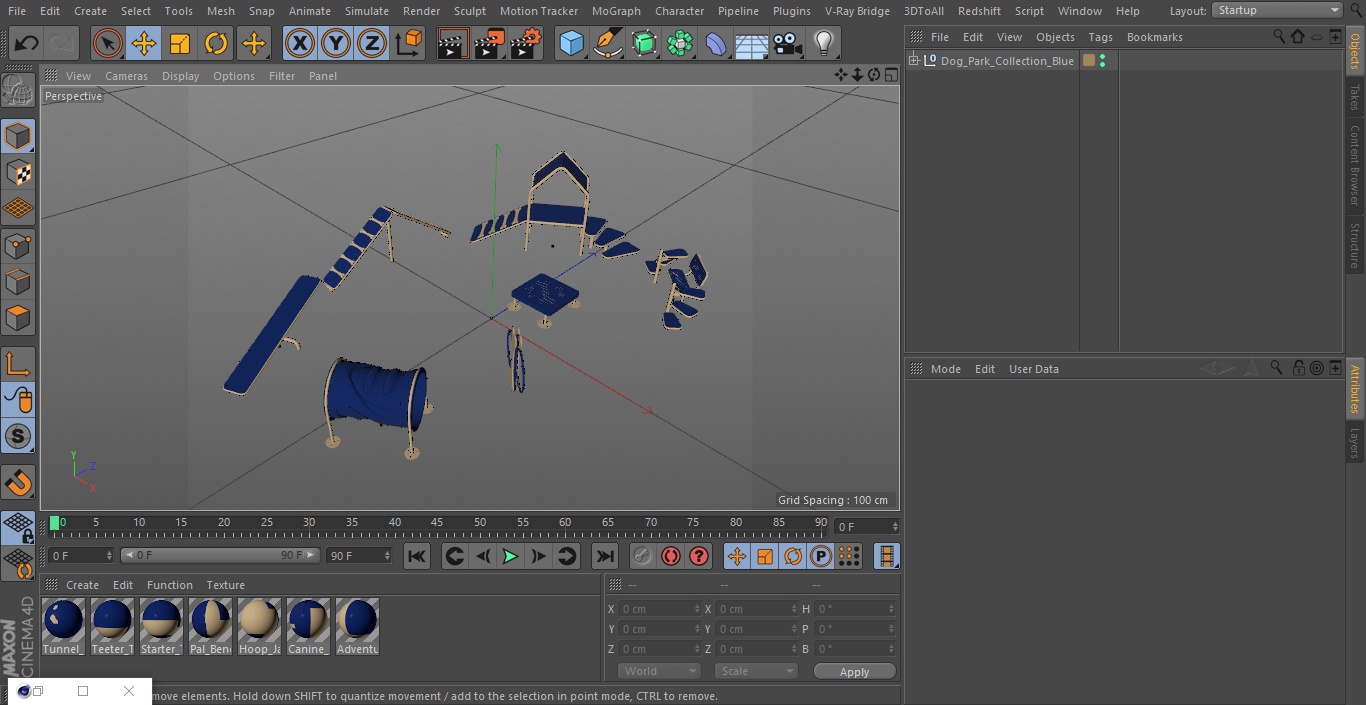1366x705 pixels.
Task: Toggle Position keyframe recording icon
Action: (x=737, y=556)
